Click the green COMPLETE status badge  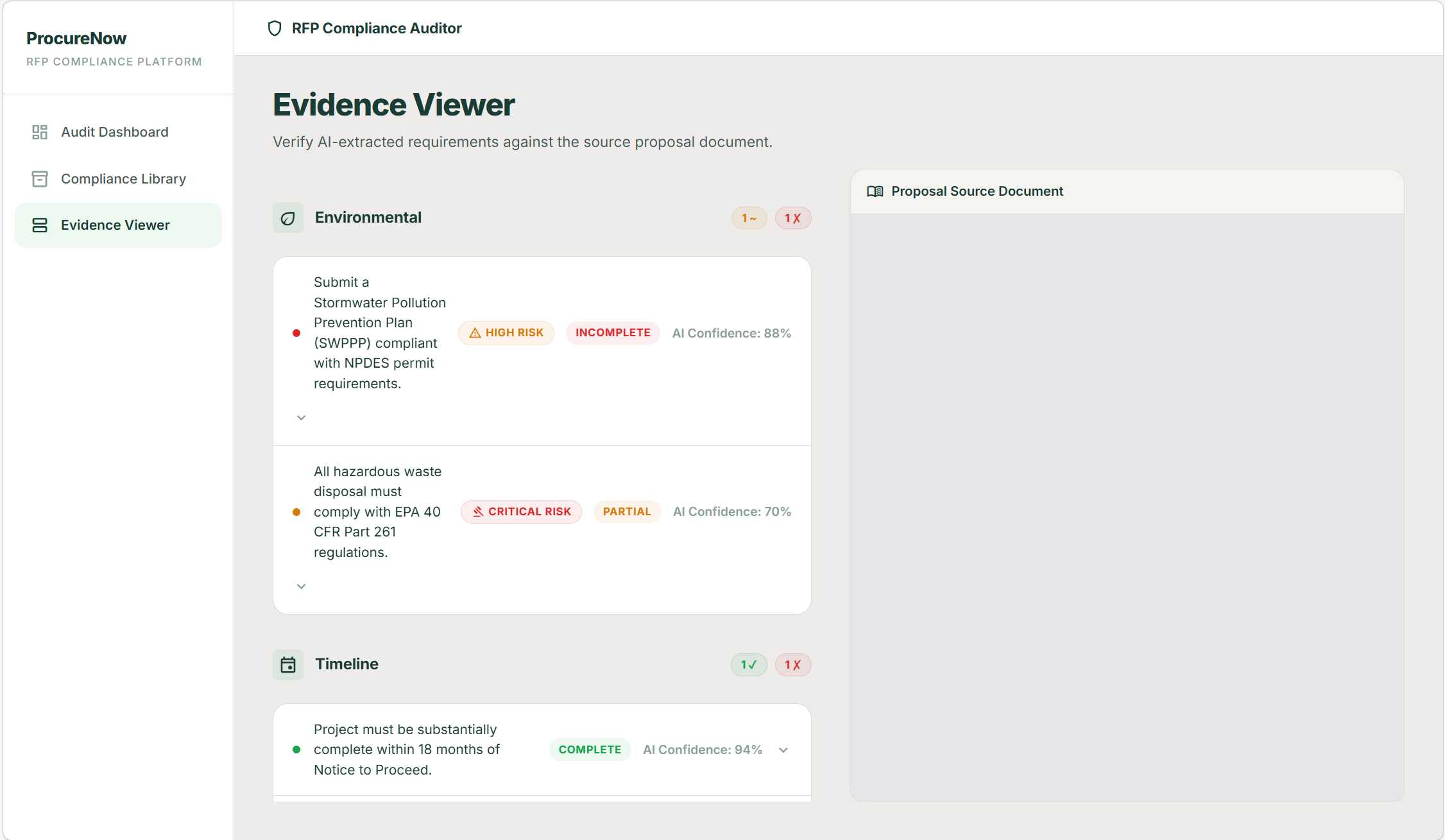[590, 750]
